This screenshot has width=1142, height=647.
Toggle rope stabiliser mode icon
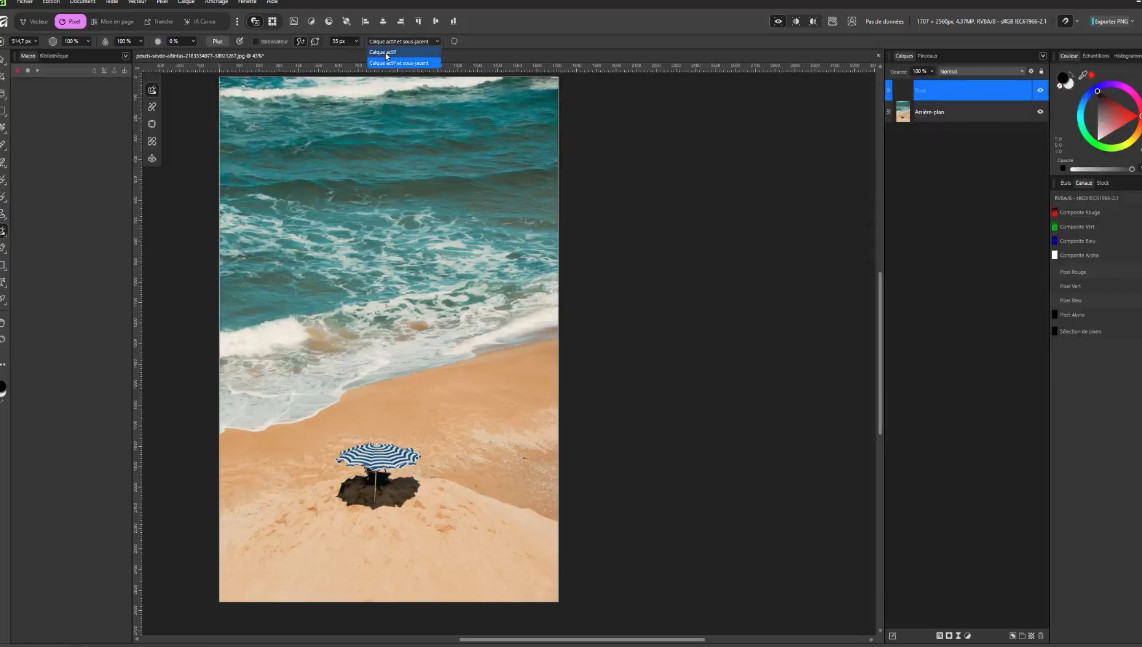tap(300, 42)
